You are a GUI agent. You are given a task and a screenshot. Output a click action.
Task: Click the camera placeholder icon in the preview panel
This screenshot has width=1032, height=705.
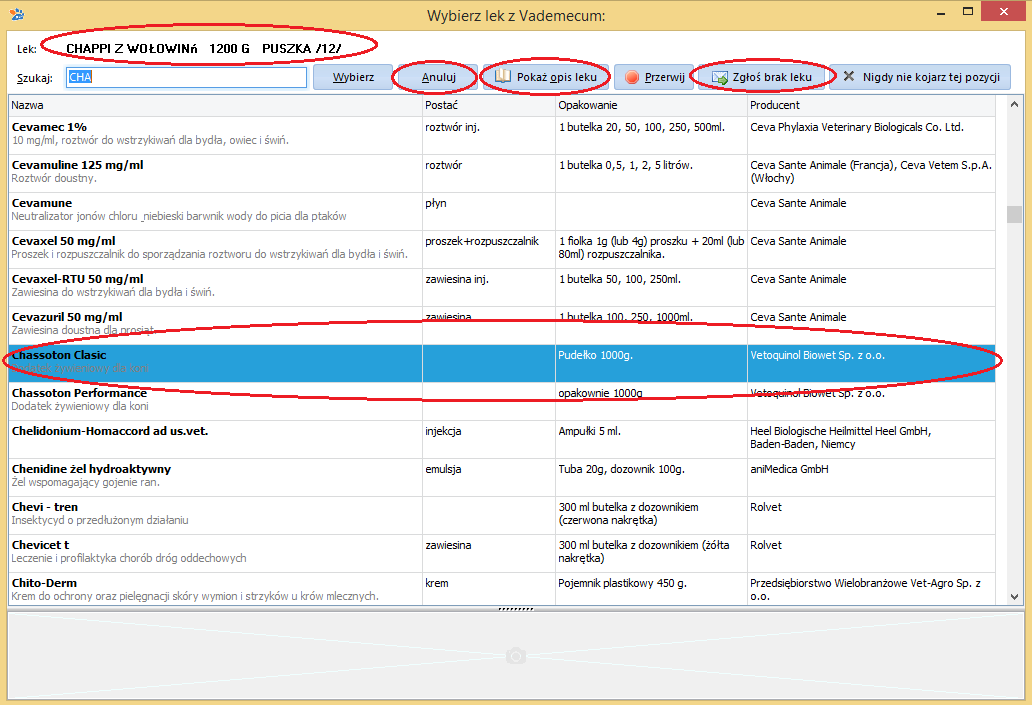coord(516,656)
